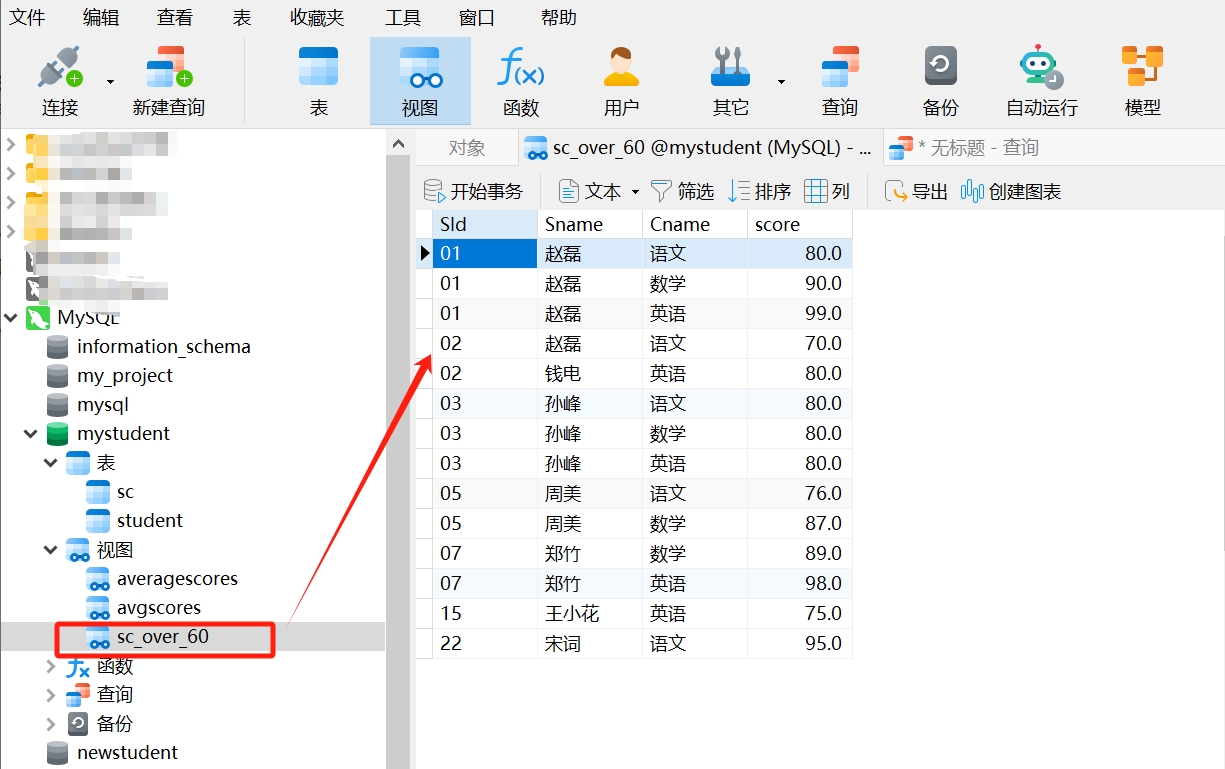Click the 连接 (Connection) toolbar icon
This screenshot has width=1225, height=769.
click(60, 81)
